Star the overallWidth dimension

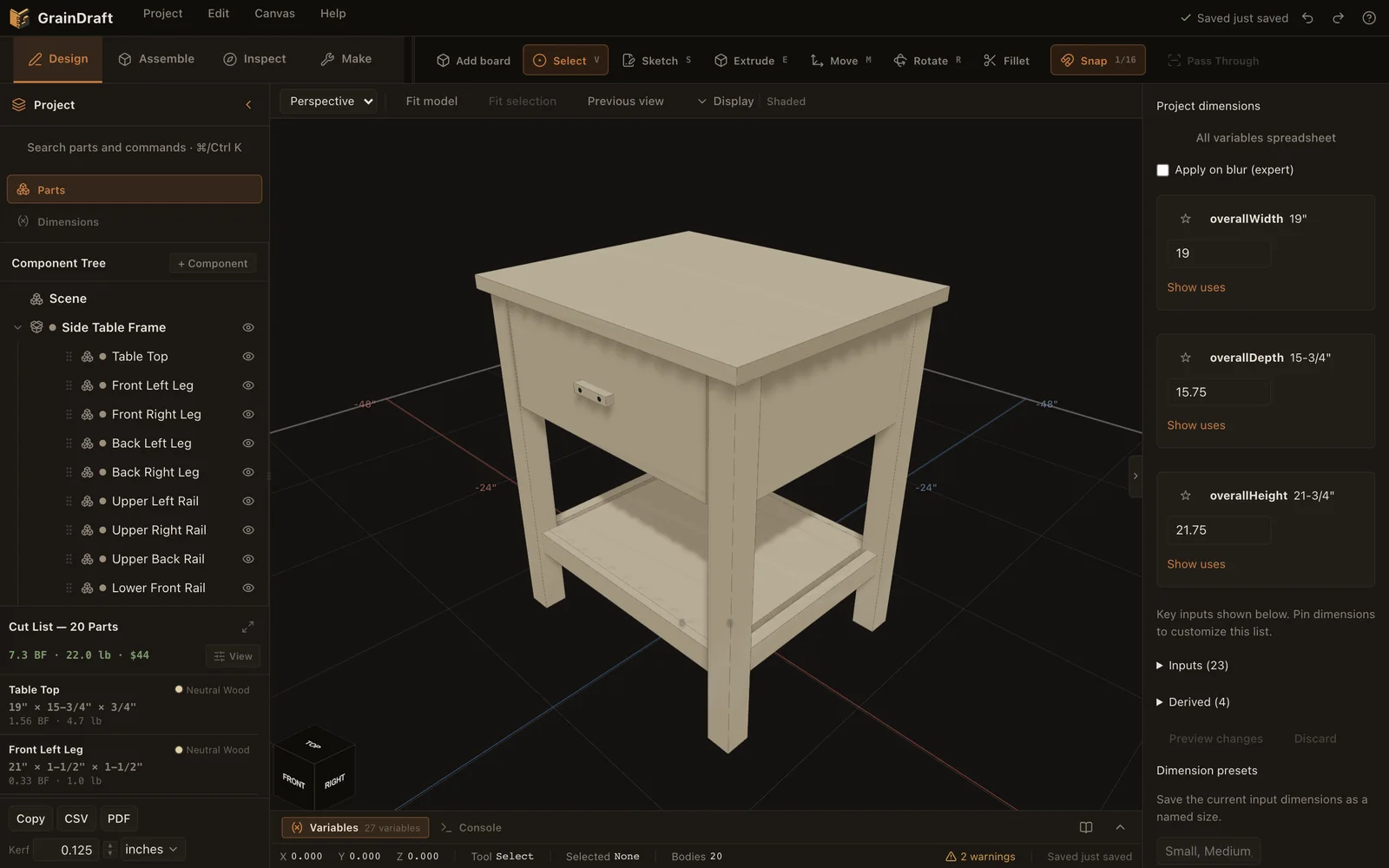click(x=1185, y=219)
